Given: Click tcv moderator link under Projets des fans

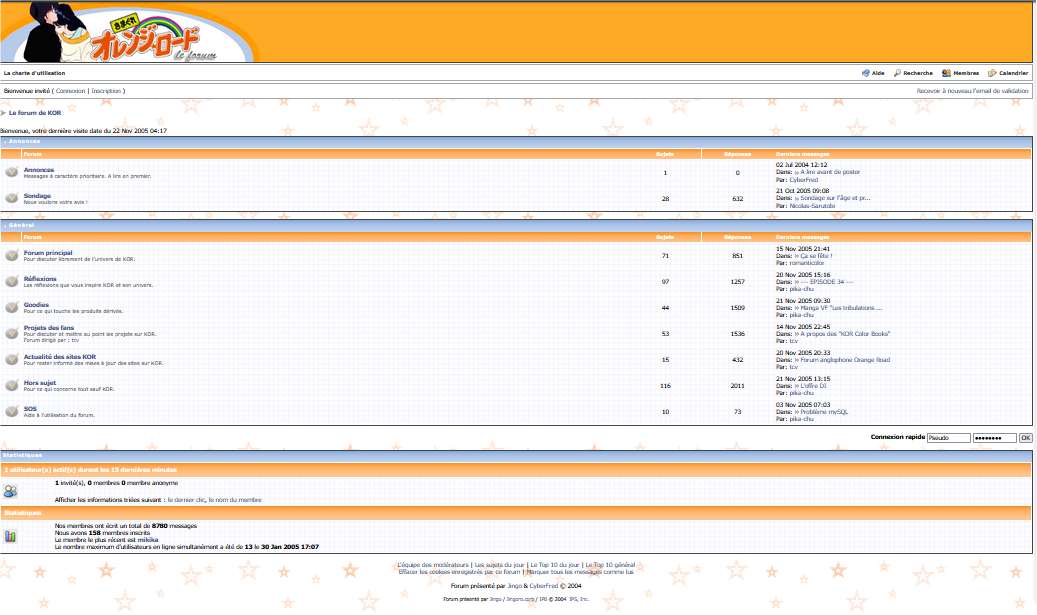Looking at the screenshot, I should point(75,341).
